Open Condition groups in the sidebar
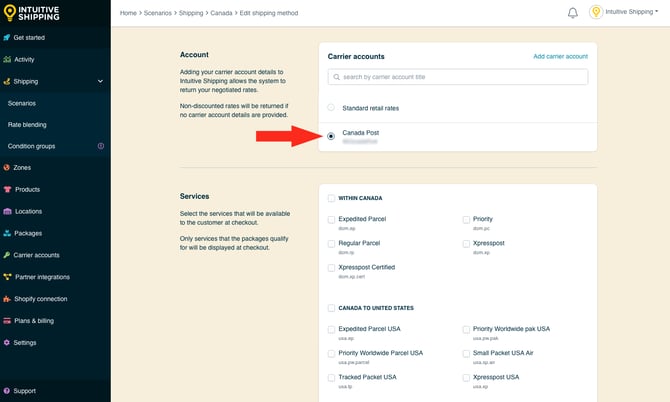 pyautogui.click(x=31, y=146)
